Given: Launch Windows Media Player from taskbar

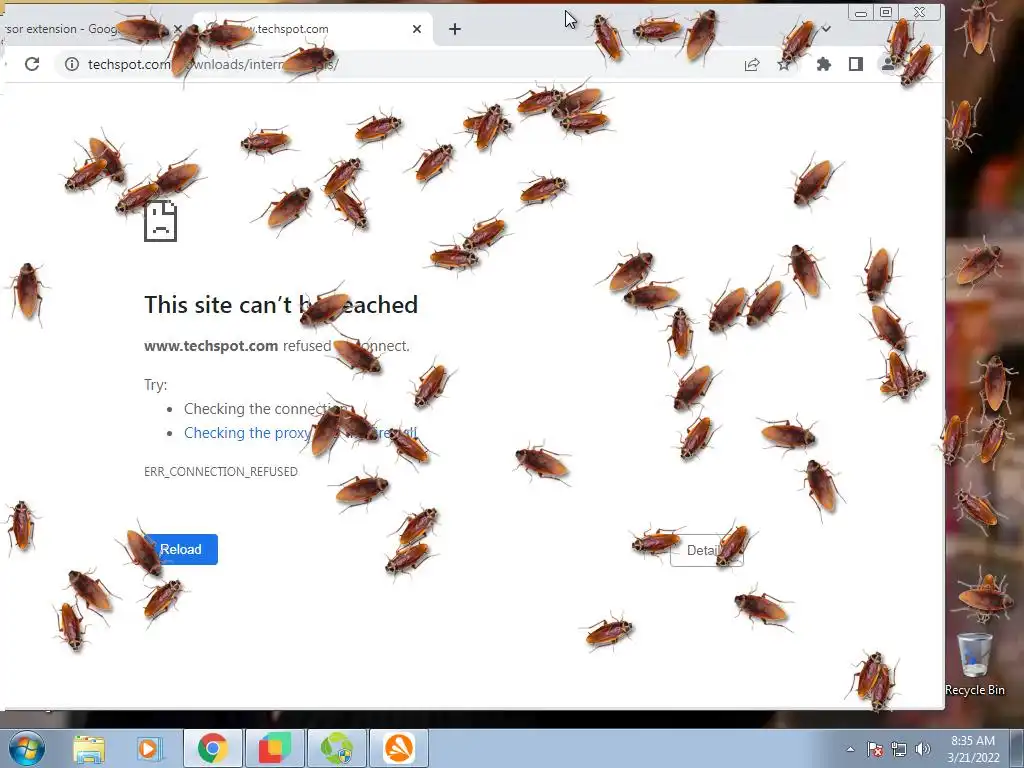Looking at the screenshot, I should (149, 748).
